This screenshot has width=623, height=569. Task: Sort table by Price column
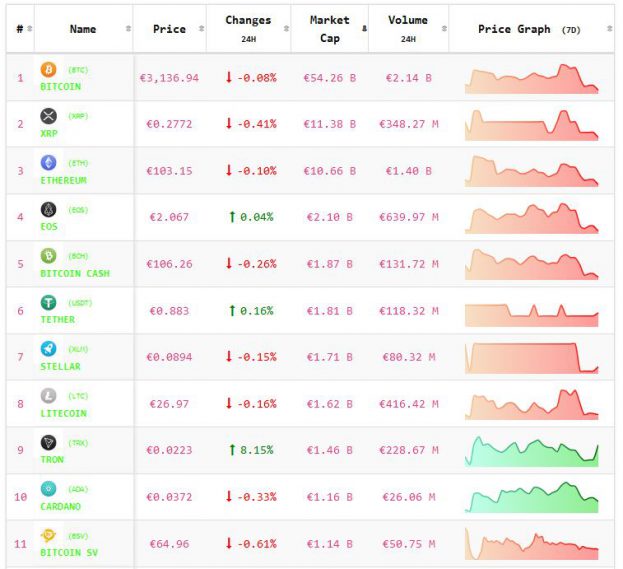pos(169,29)
